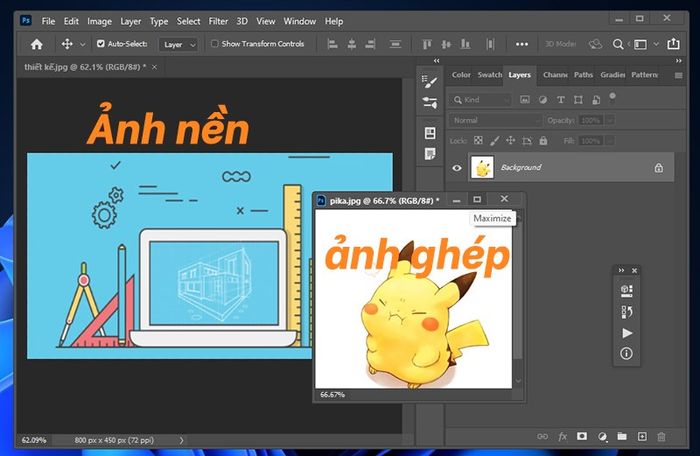This screenshot has height=456, width=700.
Task: Go to the Photoshop Home screen icon
Action: [37, 44]
